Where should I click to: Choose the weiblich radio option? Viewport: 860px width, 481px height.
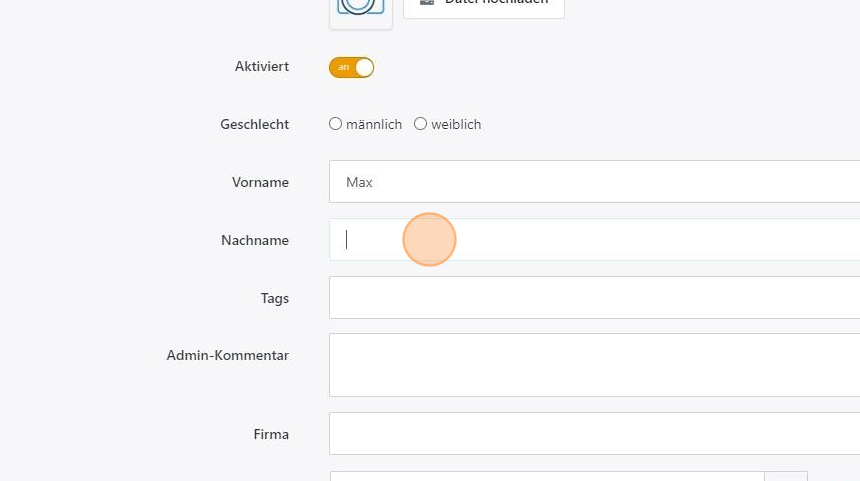421,124
